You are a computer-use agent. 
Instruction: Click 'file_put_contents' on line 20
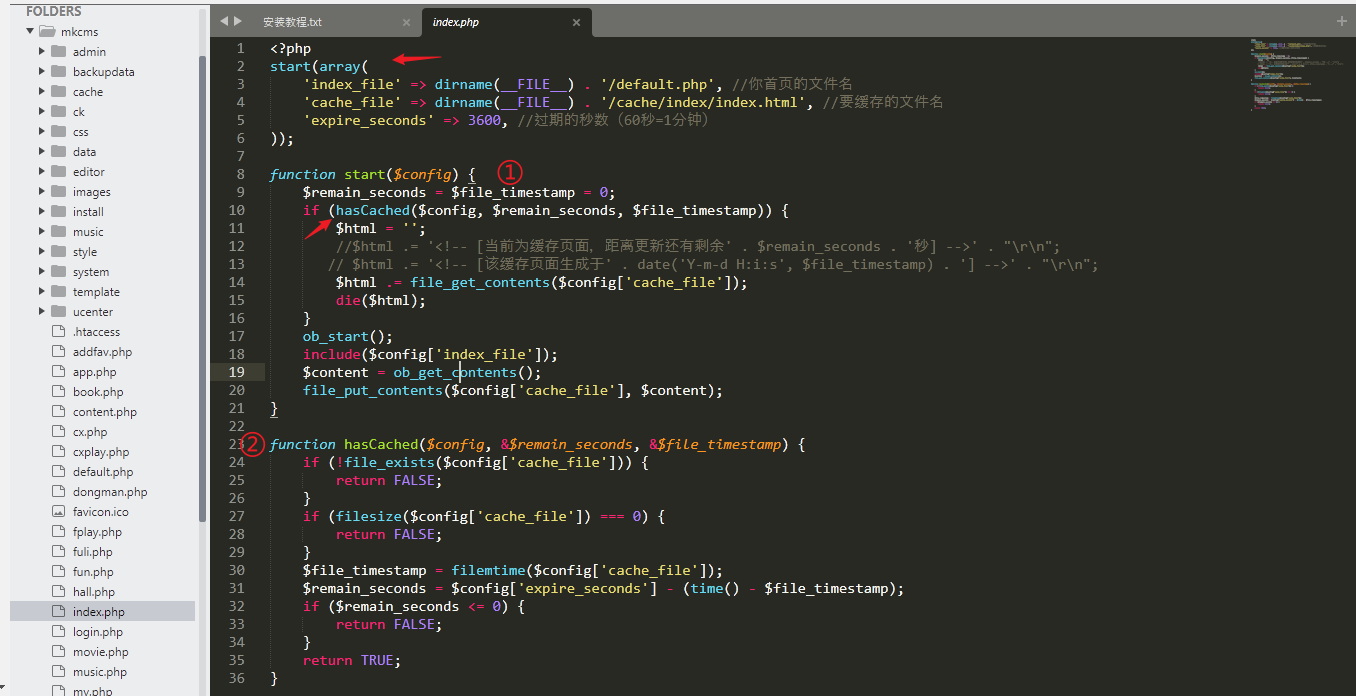pos(373,390)
